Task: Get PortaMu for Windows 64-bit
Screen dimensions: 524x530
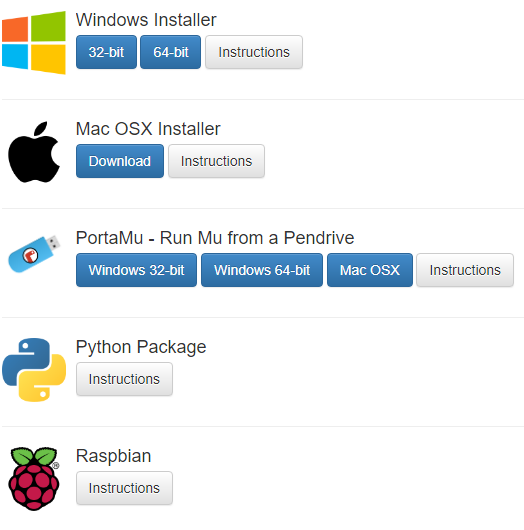Action: pyautogui.click(x=262, y=270)
